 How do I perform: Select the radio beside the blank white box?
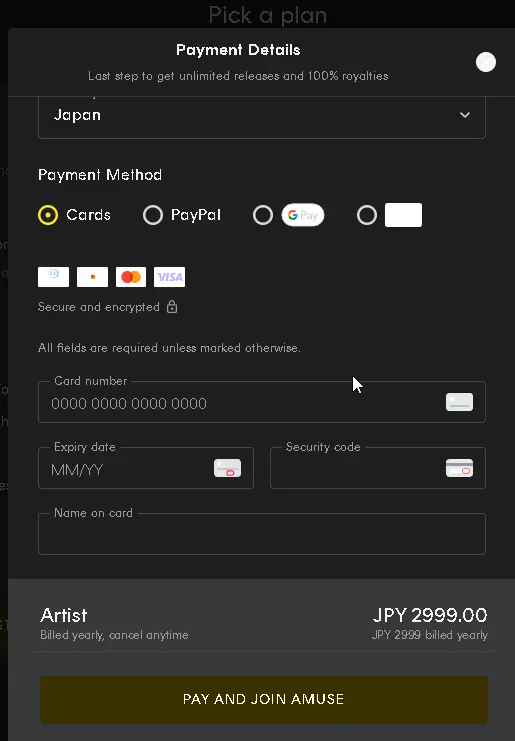pyautogui.click(x=367, y=215)
